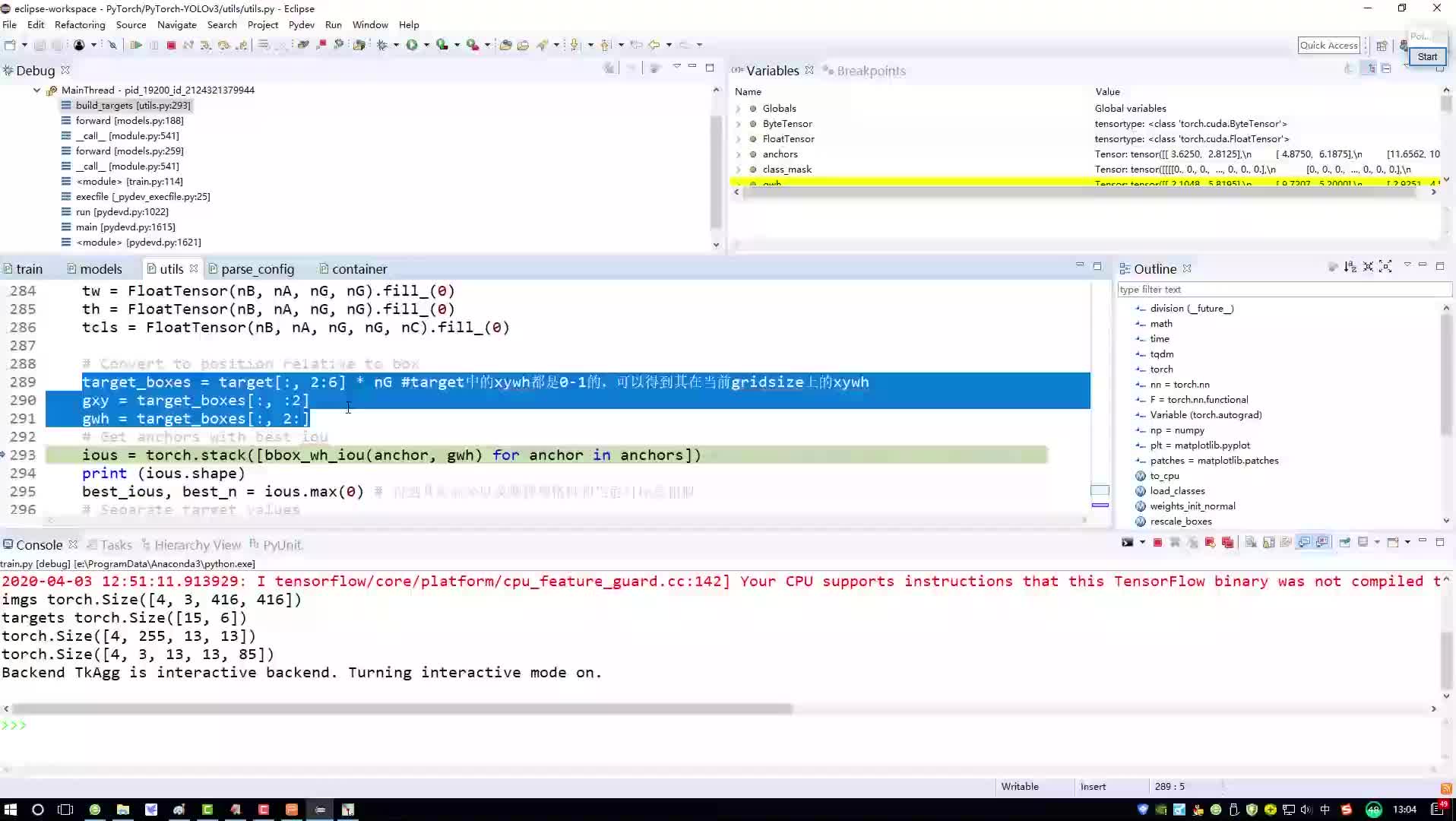1456x821 pixels.
Task: Click the Pin Console icon
Action: click(1344, 542)
